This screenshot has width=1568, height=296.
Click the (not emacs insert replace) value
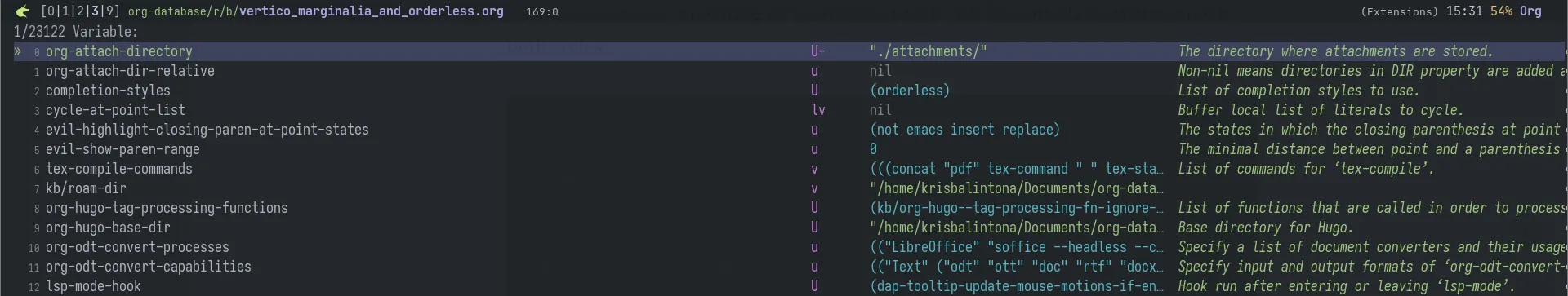tap(964, 130)
